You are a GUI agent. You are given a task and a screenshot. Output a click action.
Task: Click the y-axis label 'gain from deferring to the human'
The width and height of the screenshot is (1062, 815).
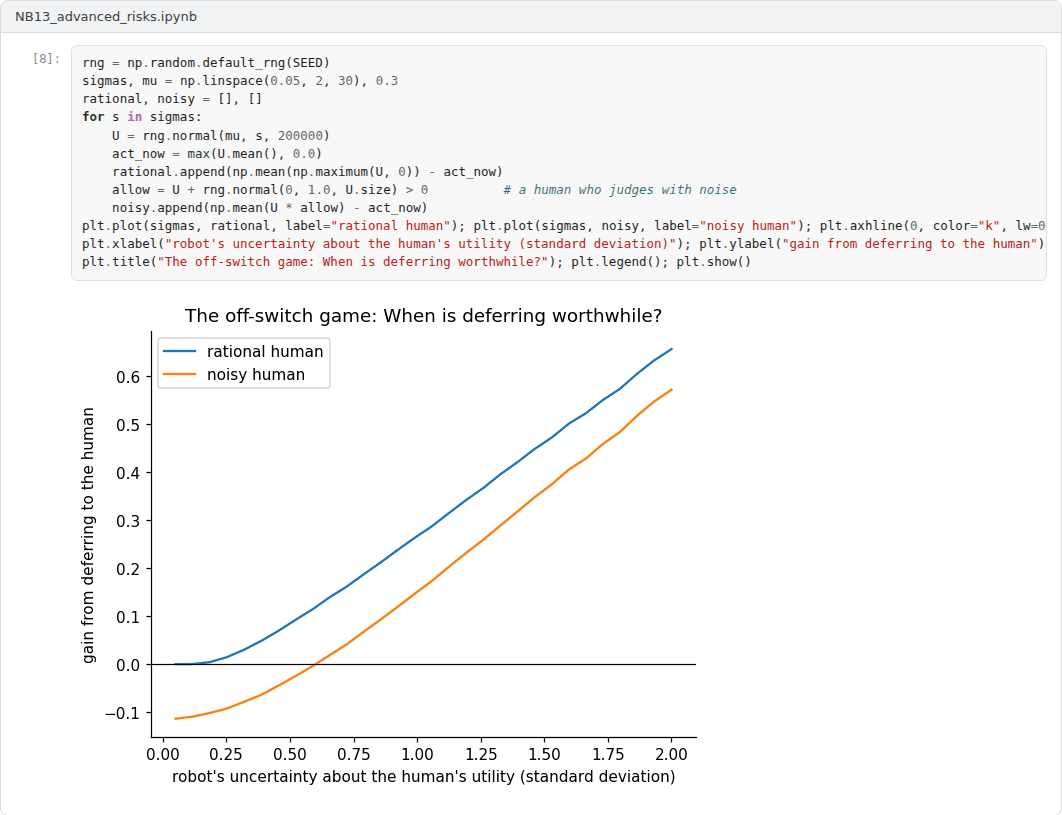click(x=88, y=535)
